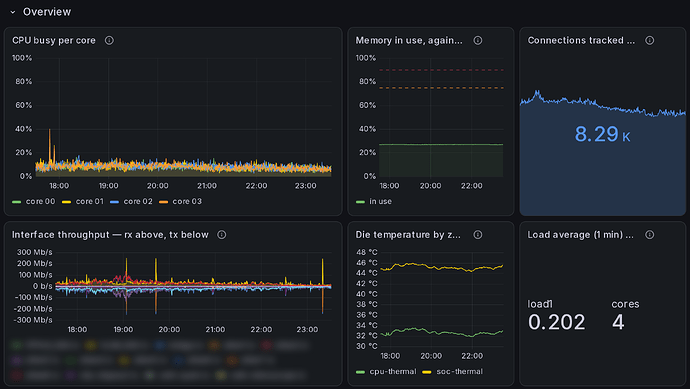Image resolution: width=690 pixels, height=389 pixels.
Task: Click the Overview row title
Action: (x=47, y=12)
